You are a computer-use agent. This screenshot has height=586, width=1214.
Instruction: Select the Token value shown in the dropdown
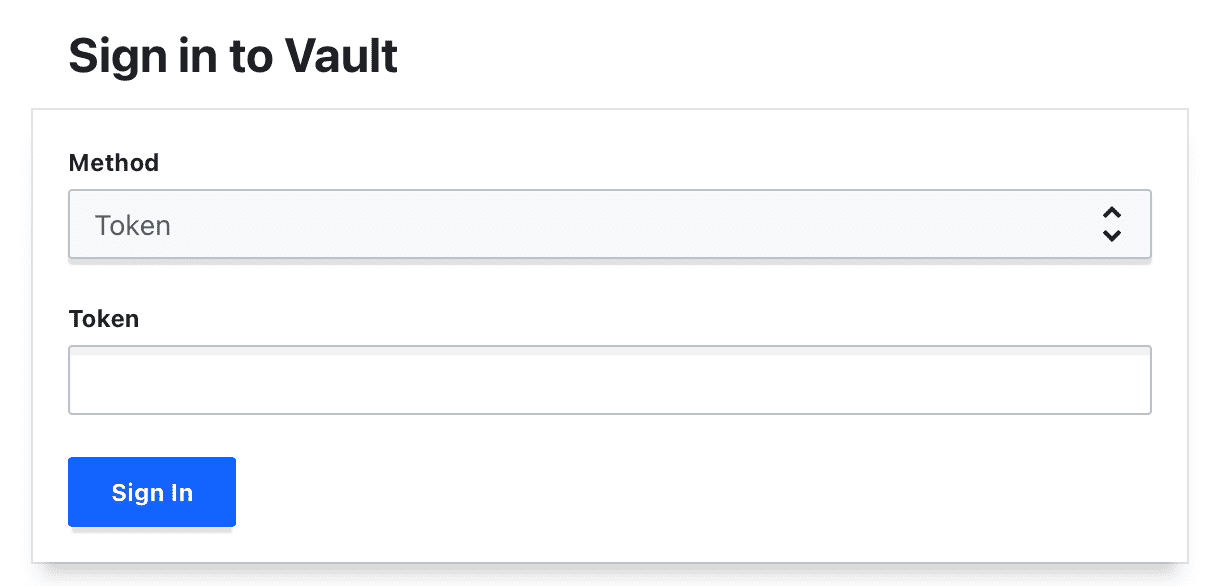(133, 225)
